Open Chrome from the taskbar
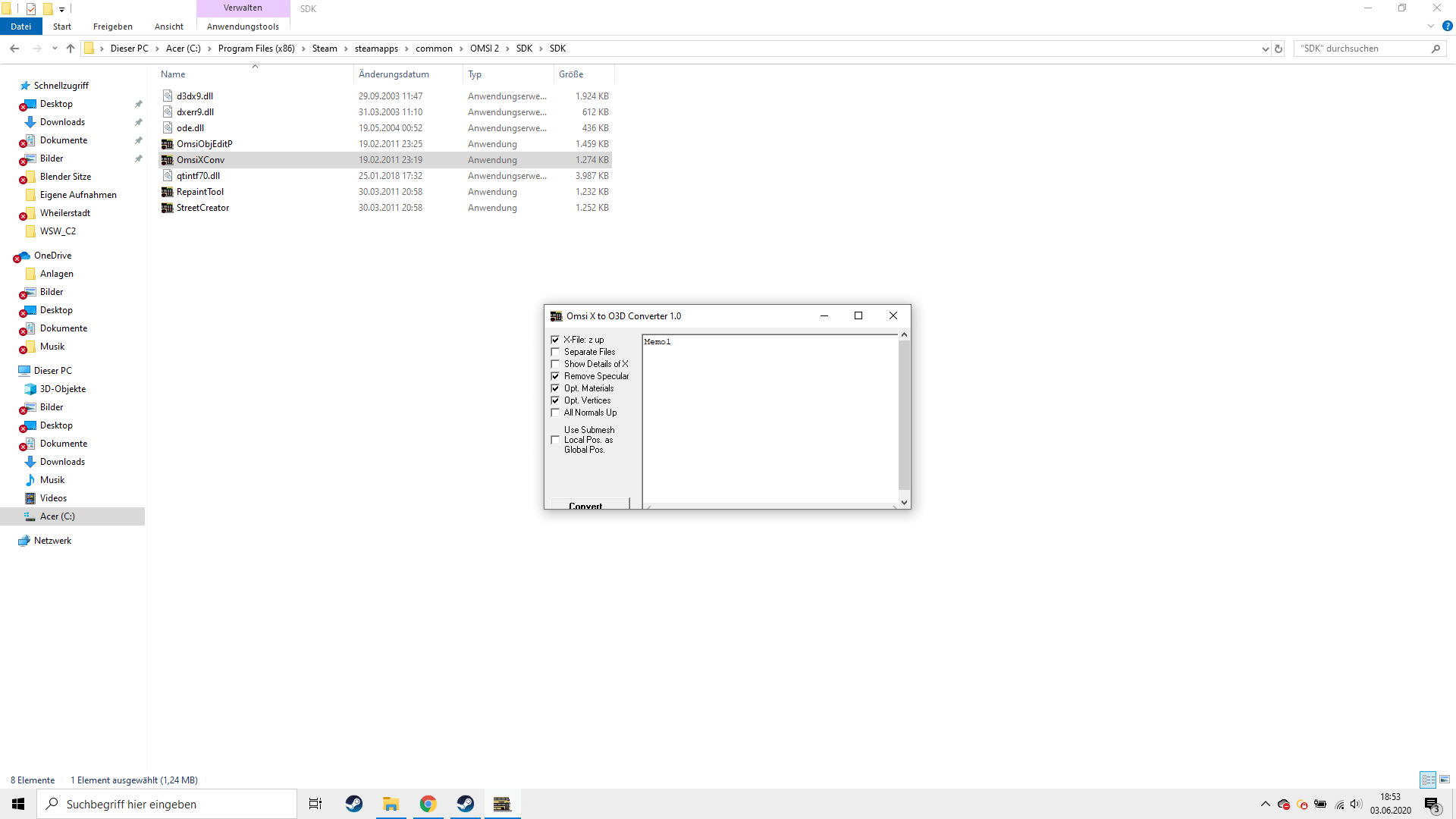Screen dimensions: 1456x819 (x=428, y=804)
